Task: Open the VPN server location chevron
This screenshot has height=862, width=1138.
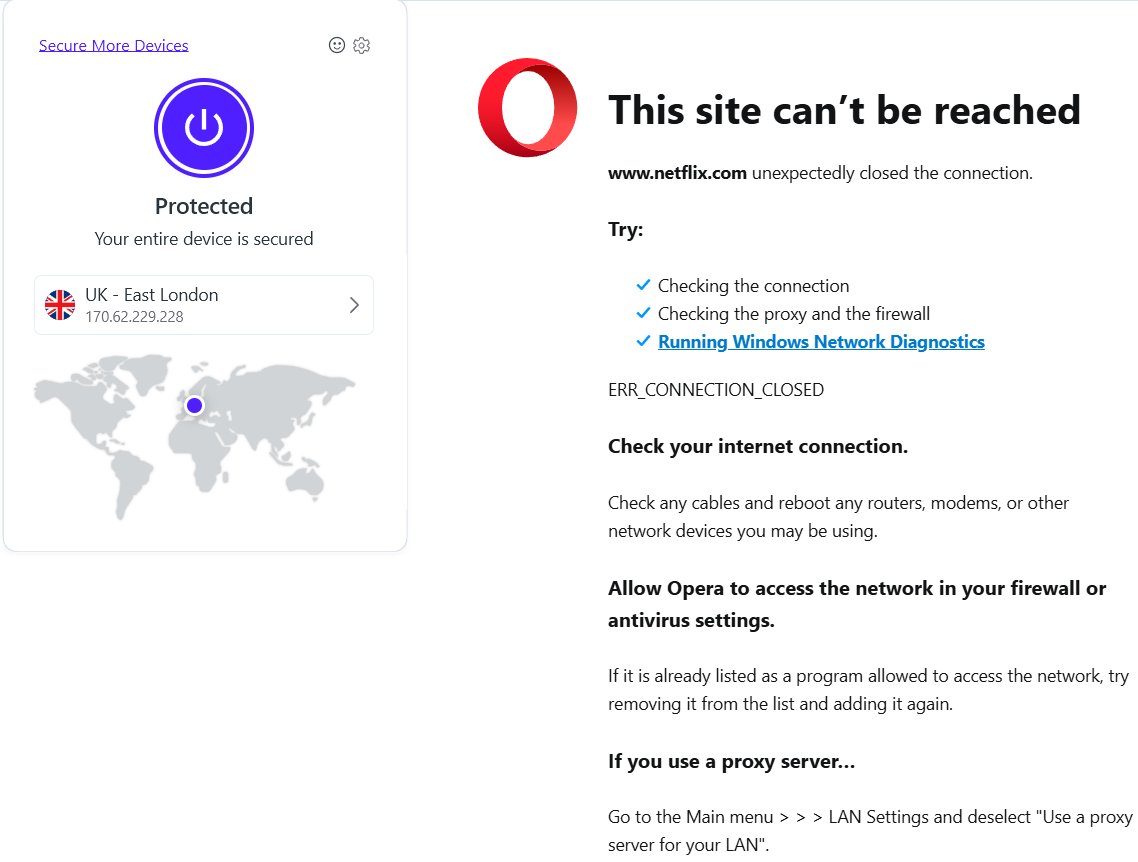Action: click(x=353, y=304)
